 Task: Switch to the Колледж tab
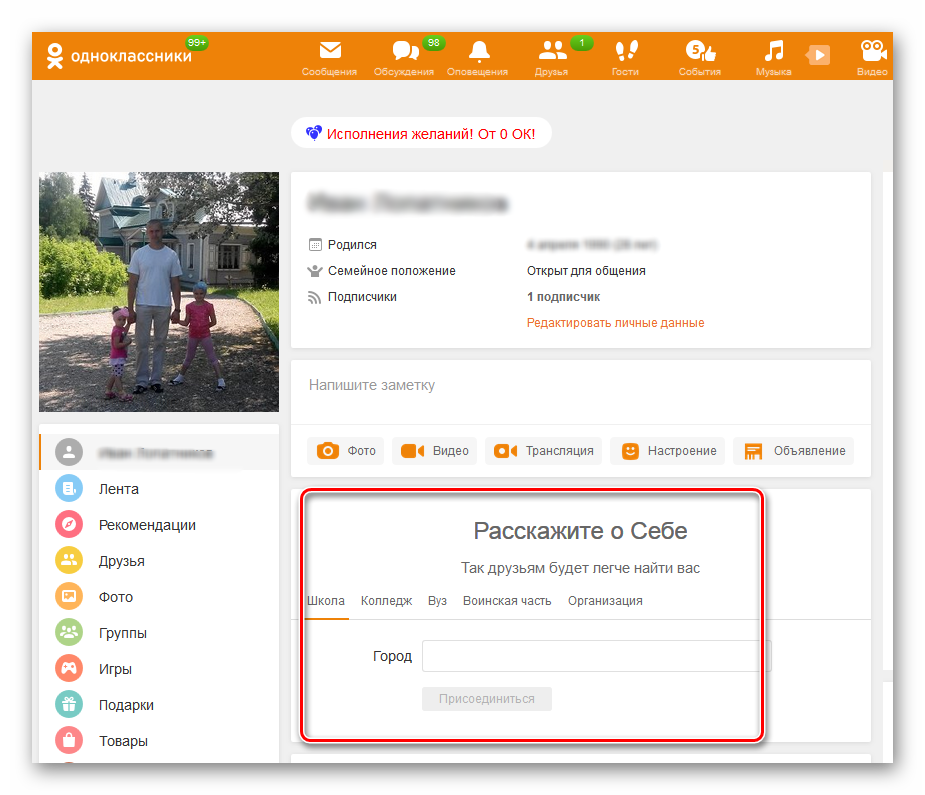pyautogui.click(x=386, y=601)
